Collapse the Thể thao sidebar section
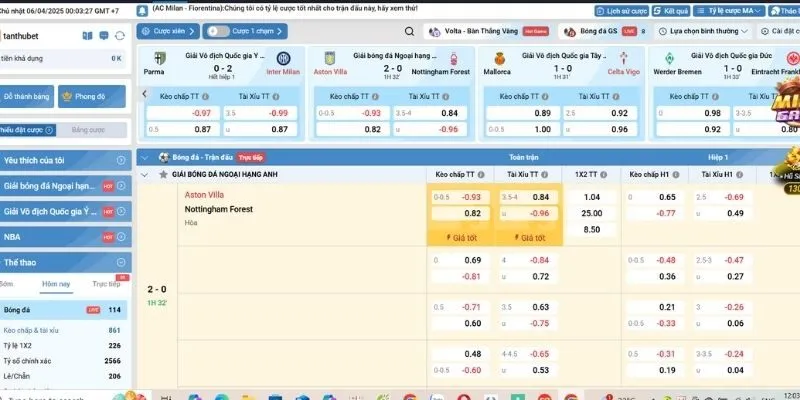Viewport: 800px width, 400px height. (x=122, y=262)
